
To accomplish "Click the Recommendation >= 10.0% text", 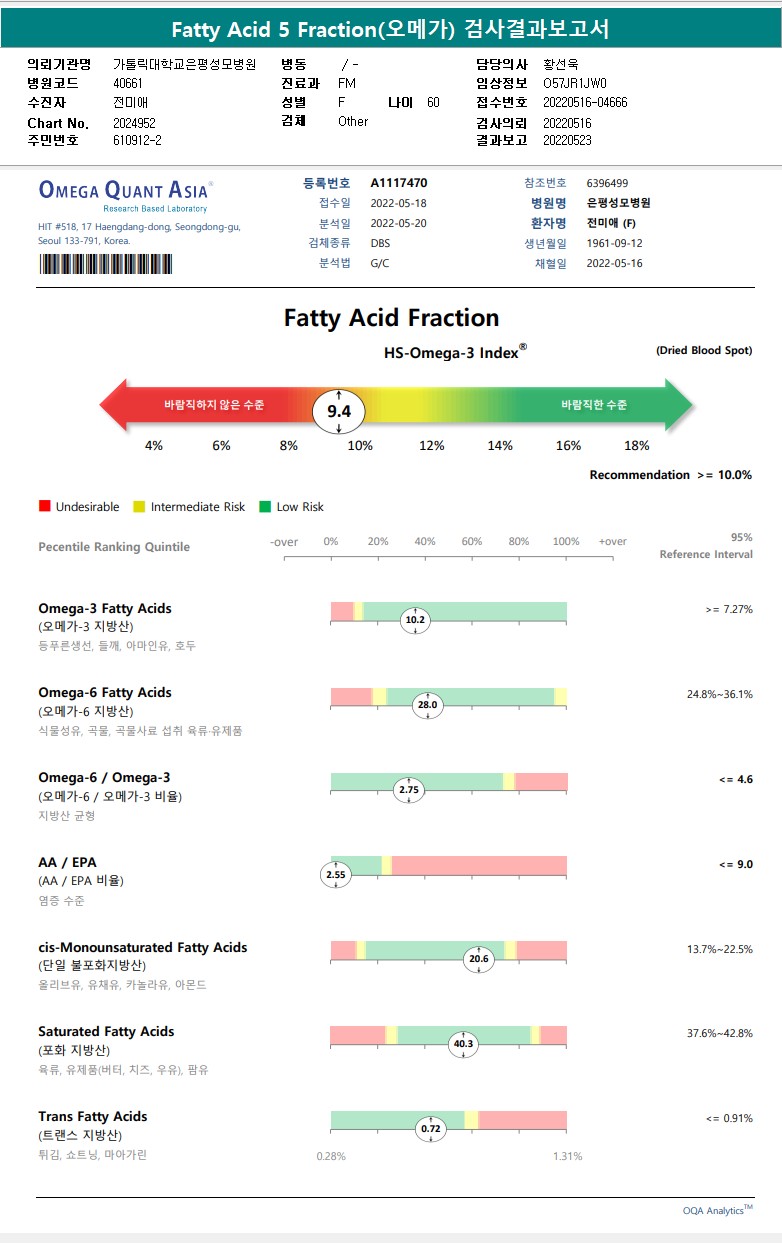I will click(x=670, y=475).
